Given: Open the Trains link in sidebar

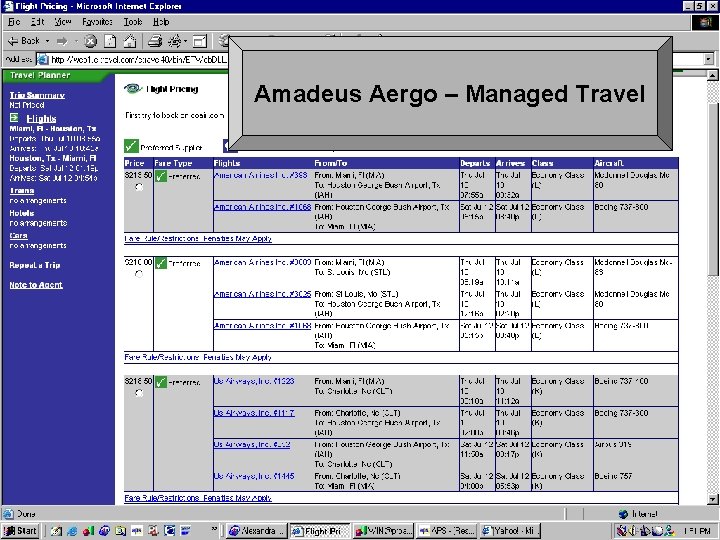Looking at the screenshot, I should [x=22, y=191].
